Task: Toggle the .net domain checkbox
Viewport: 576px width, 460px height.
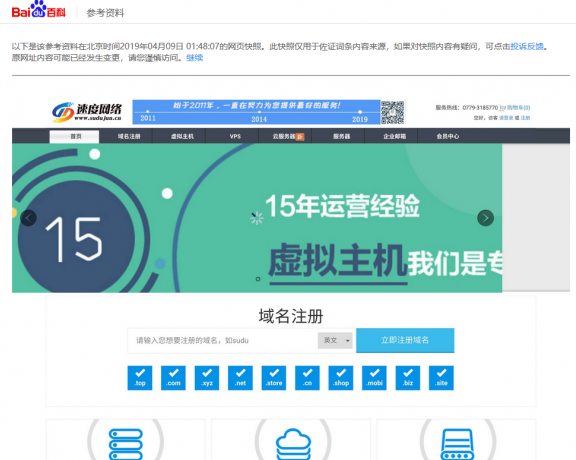Action: (x=240, y=378)
